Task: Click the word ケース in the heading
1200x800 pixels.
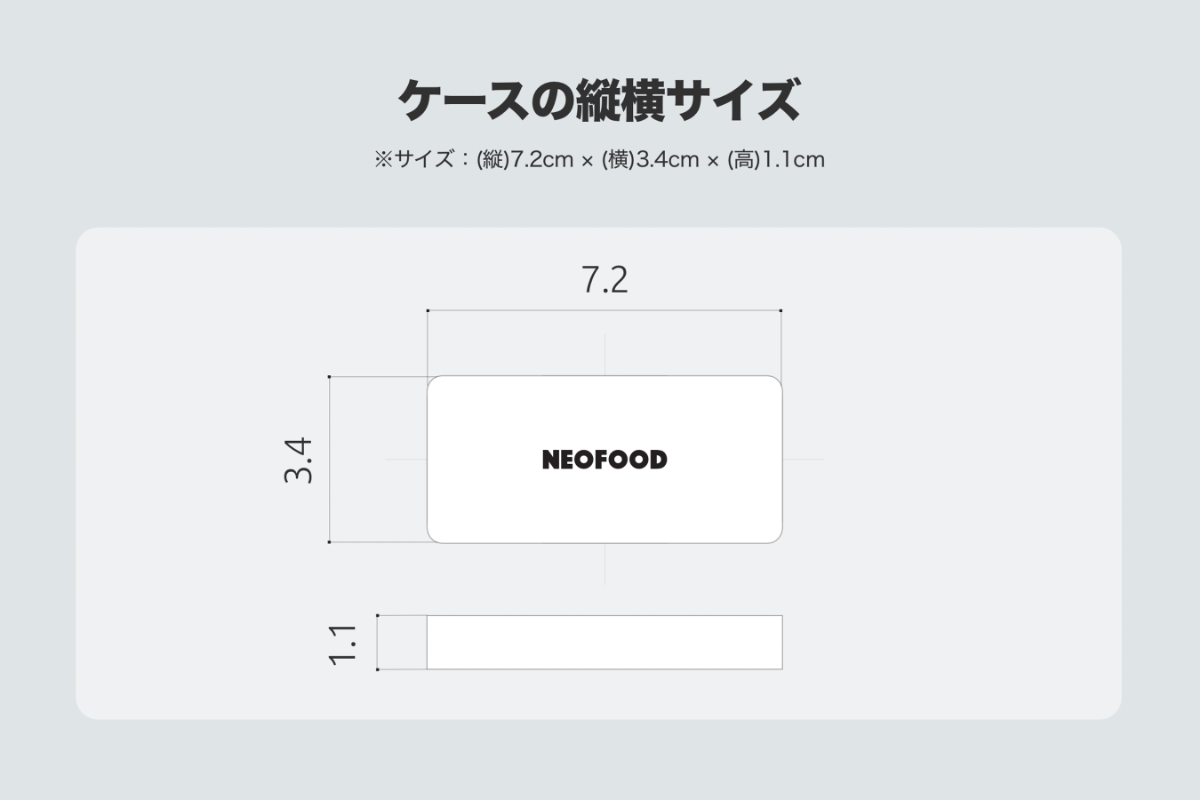Action: pyautogui.click(x=459, y=100)
